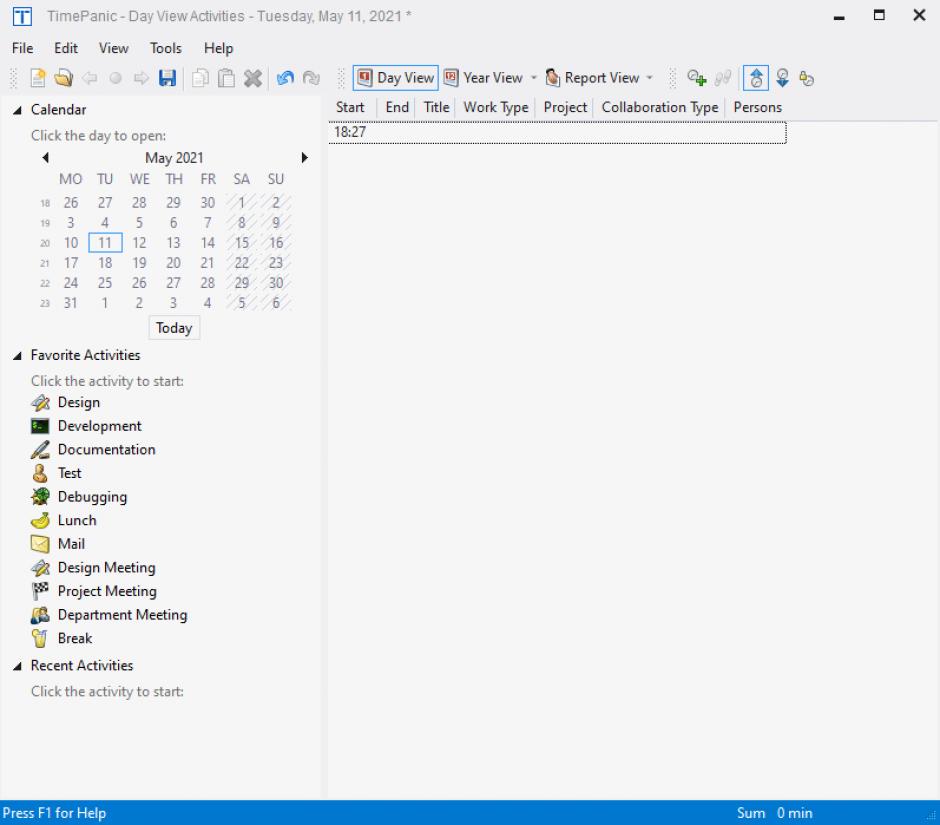Viewport: 940px width, 825px height.
Task: Select the activity row starting at 18:27
Action: tap(558, 133)
